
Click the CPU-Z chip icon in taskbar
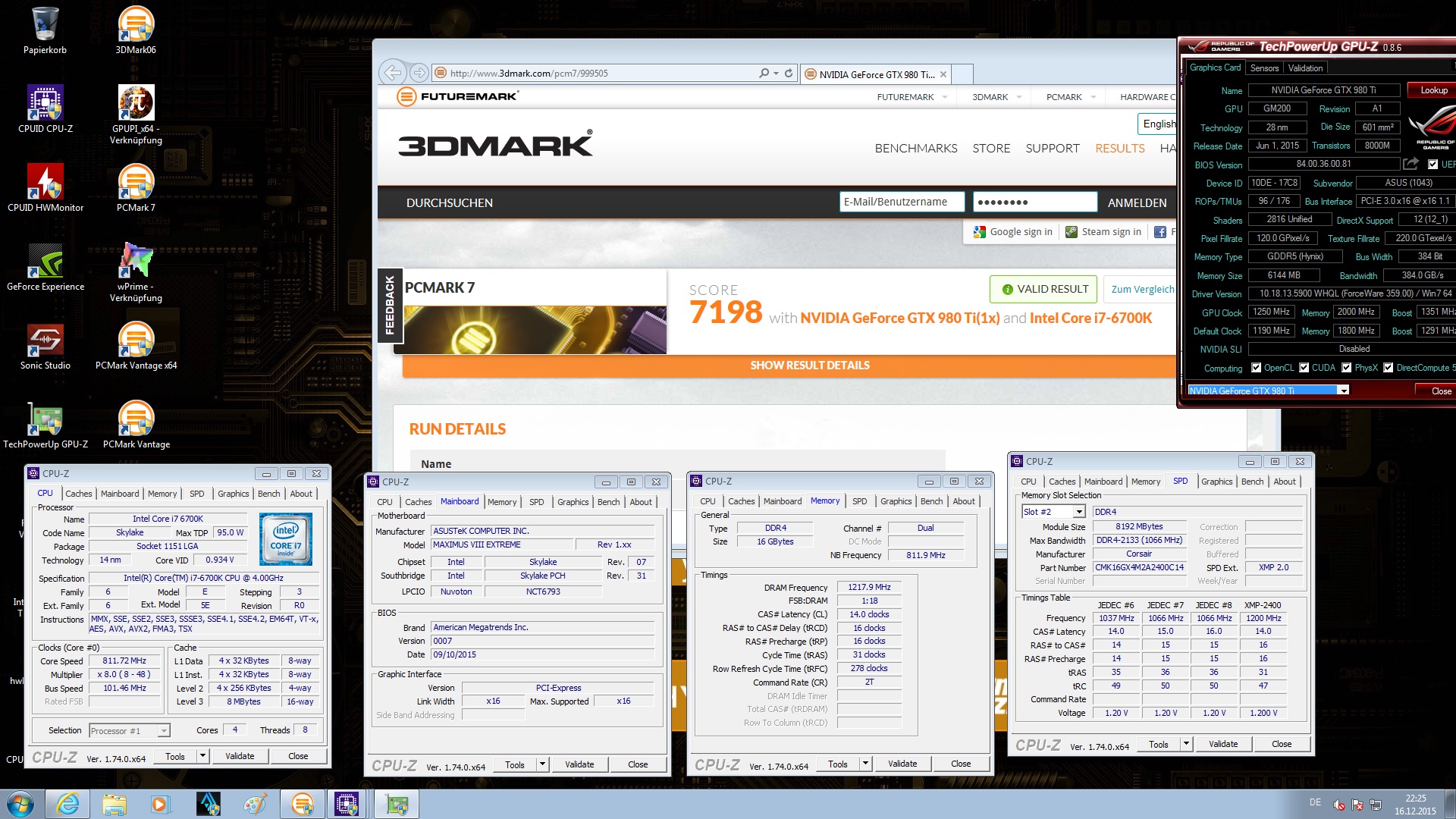[347, 804]
